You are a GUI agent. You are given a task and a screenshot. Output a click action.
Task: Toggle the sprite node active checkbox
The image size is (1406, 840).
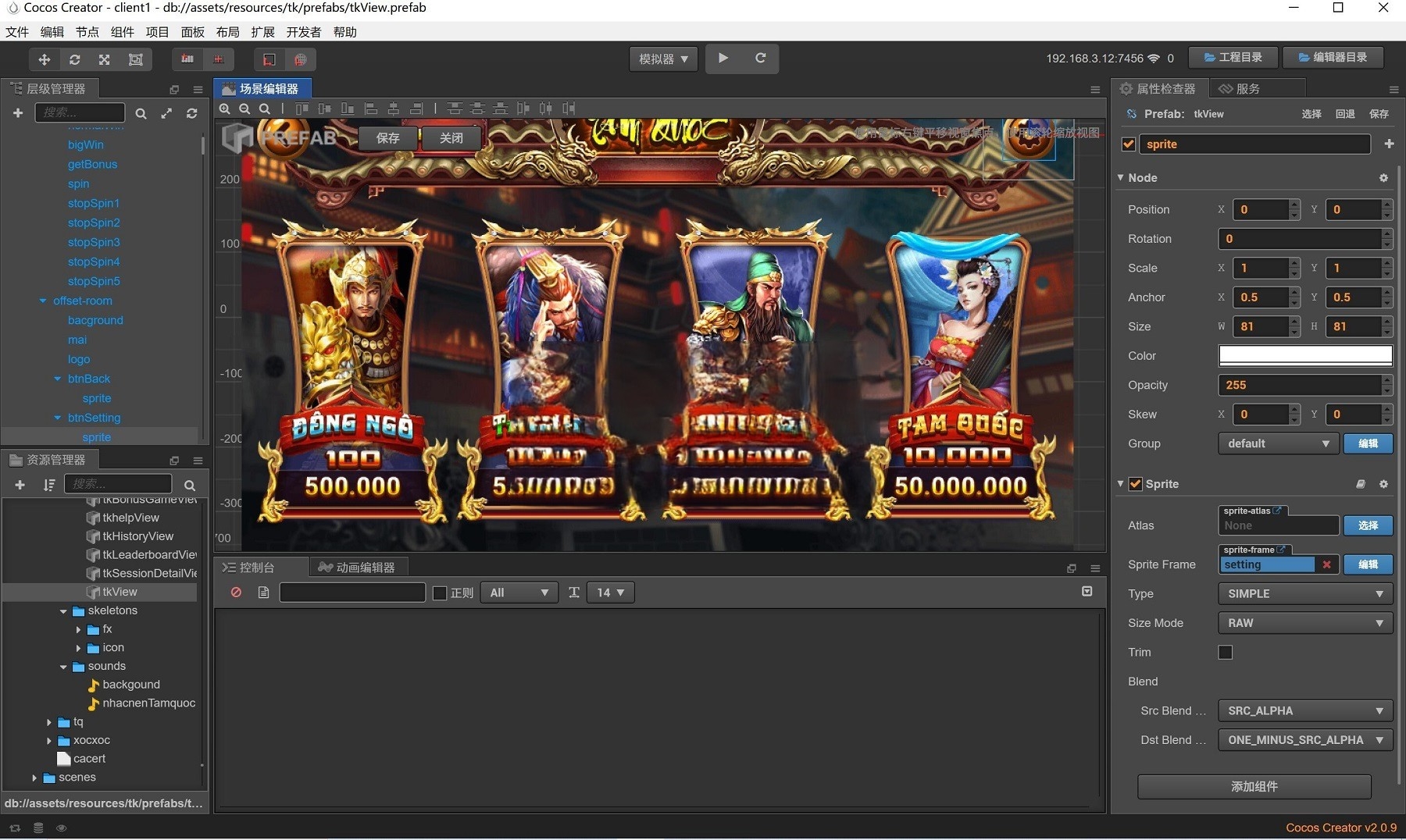(x=1128, y=144)
